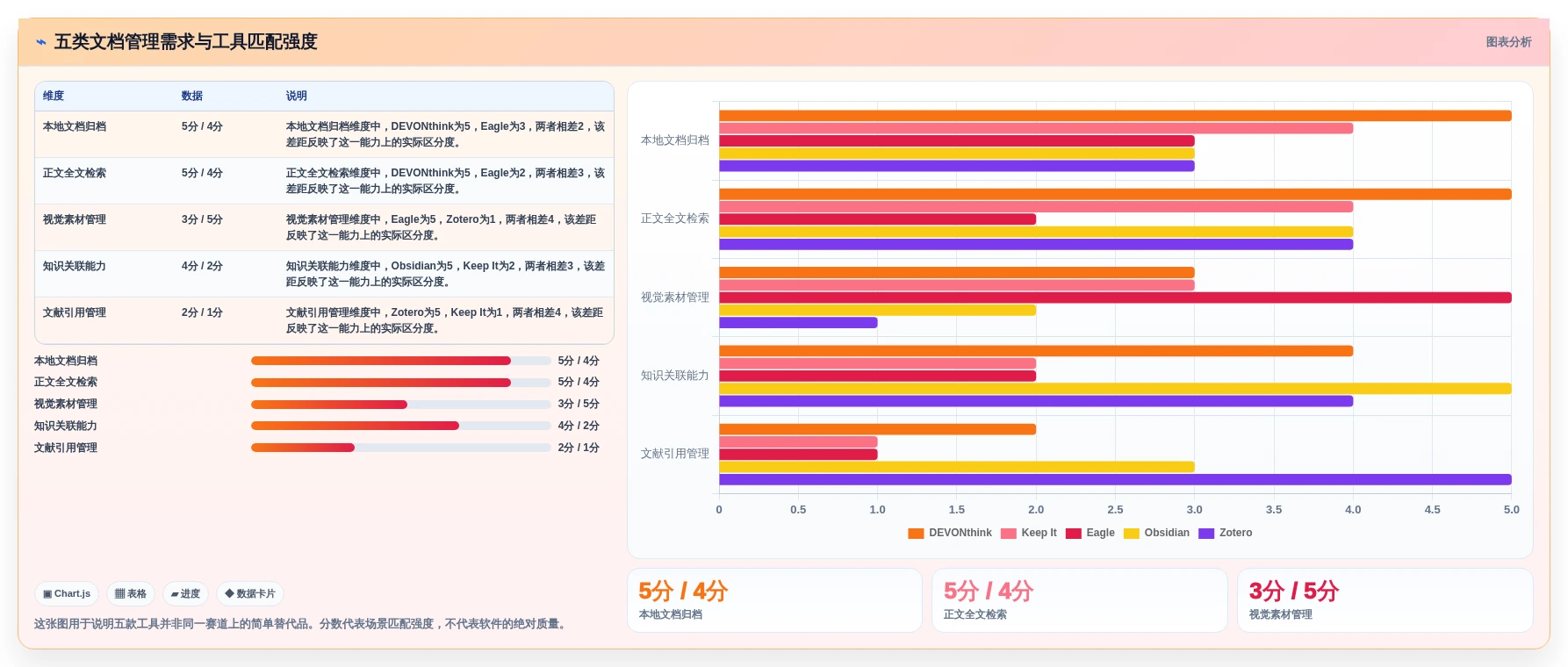Screen dimensions: 1568x667
Task: Click the 3分 / 5分 value in the table
Action: 202,219
